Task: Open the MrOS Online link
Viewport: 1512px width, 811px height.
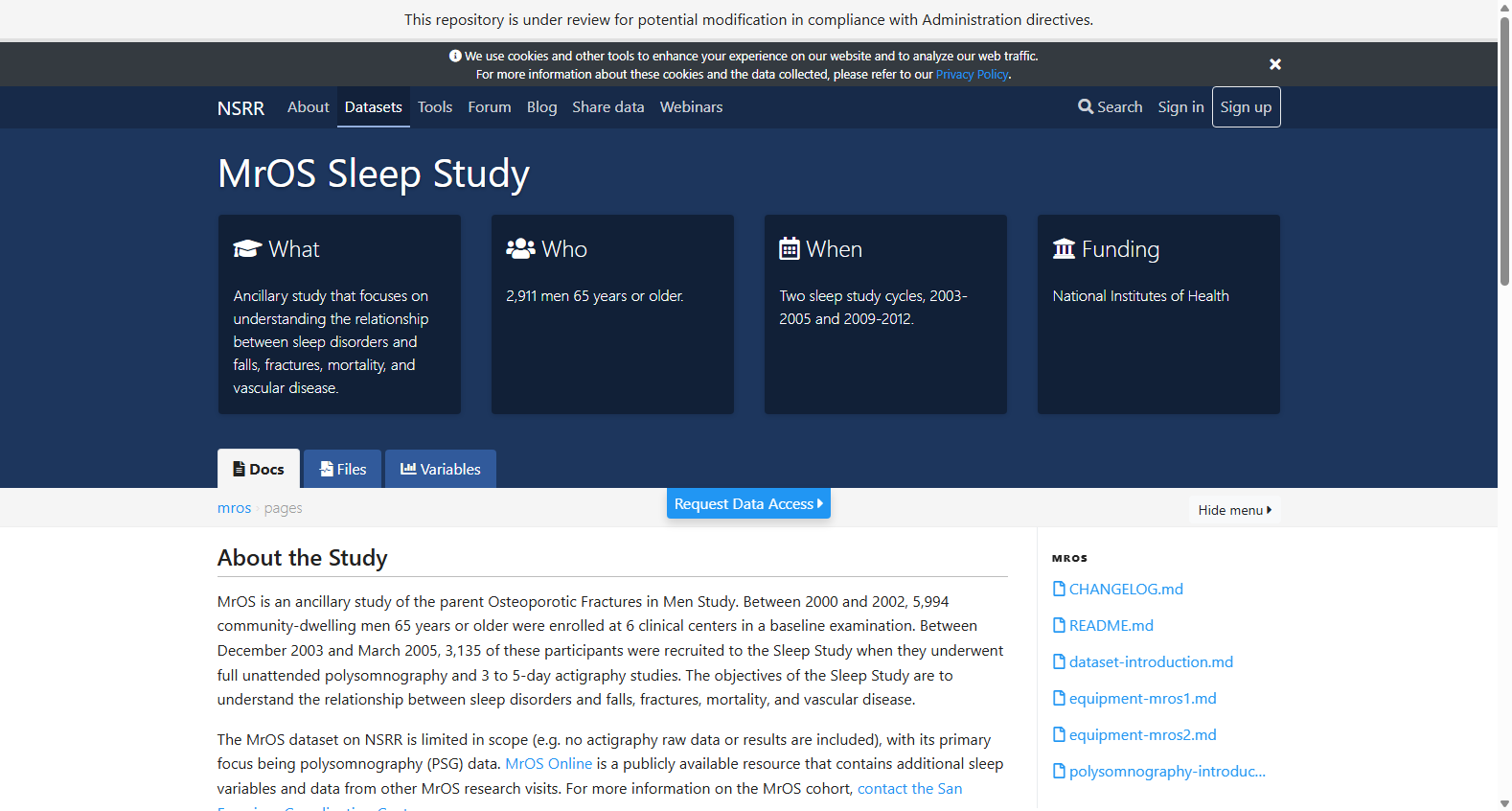Action: (x=549, y=764)
